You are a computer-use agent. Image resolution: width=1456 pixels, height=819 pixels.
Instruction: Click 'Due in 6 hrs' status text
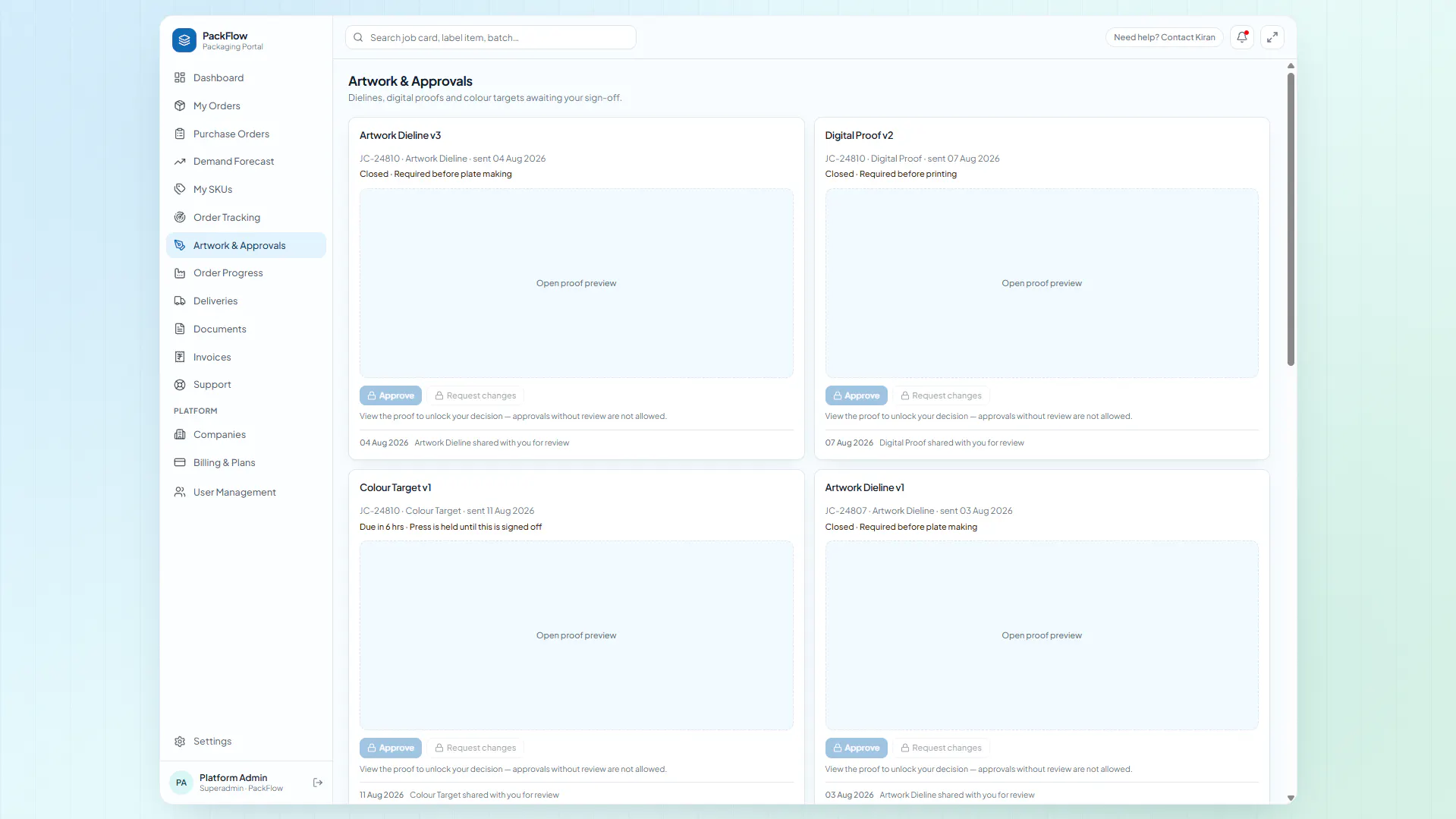pyautogui.click(x=382, y=527)
